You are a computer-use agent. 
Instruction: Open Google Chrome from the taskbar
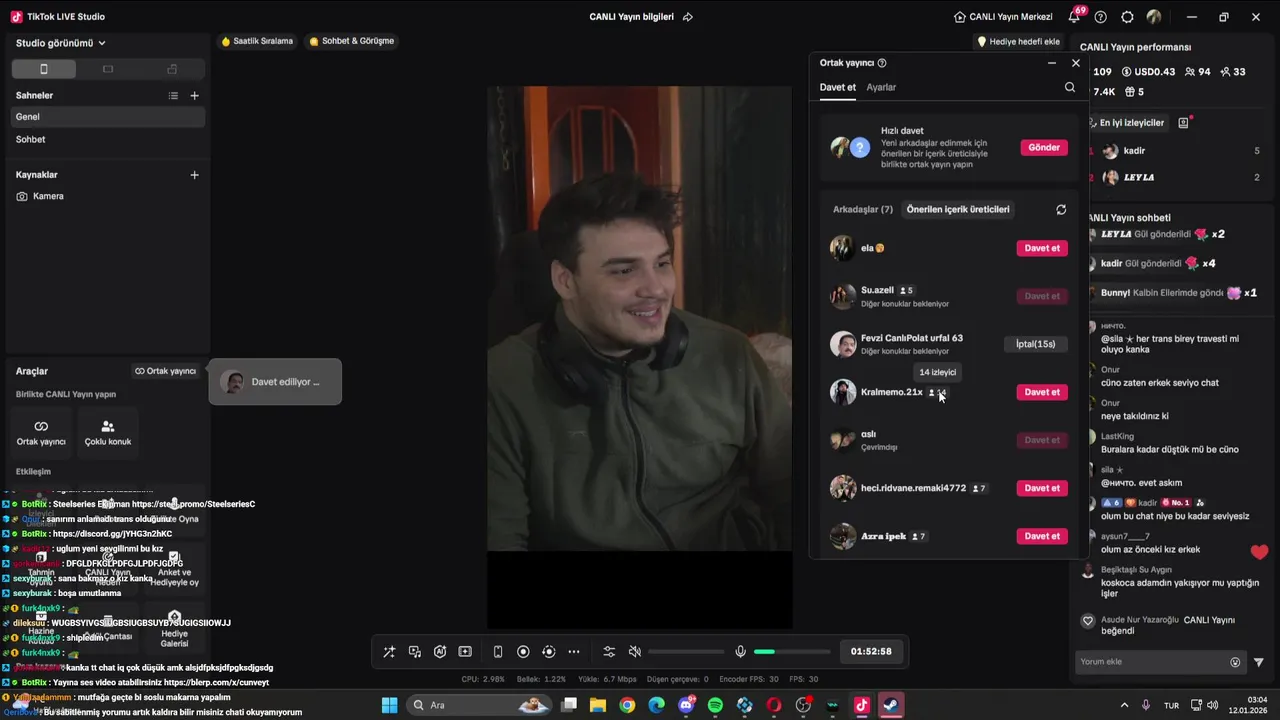(x=627, y=705)
